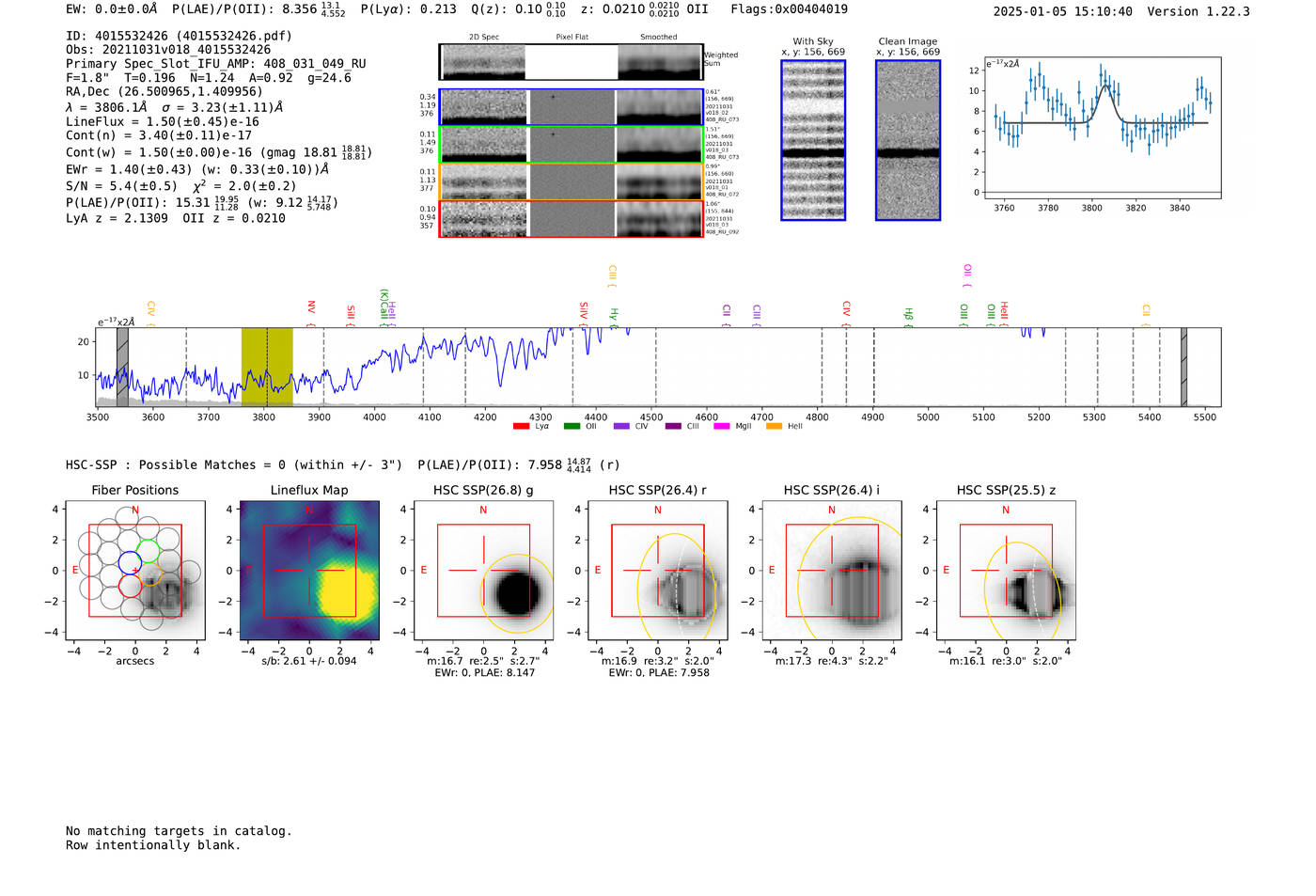Image resolution: width=1316 pixels, height=896 pixels.
Task: Click the CIII legend swatch
Action: [673, 426]
